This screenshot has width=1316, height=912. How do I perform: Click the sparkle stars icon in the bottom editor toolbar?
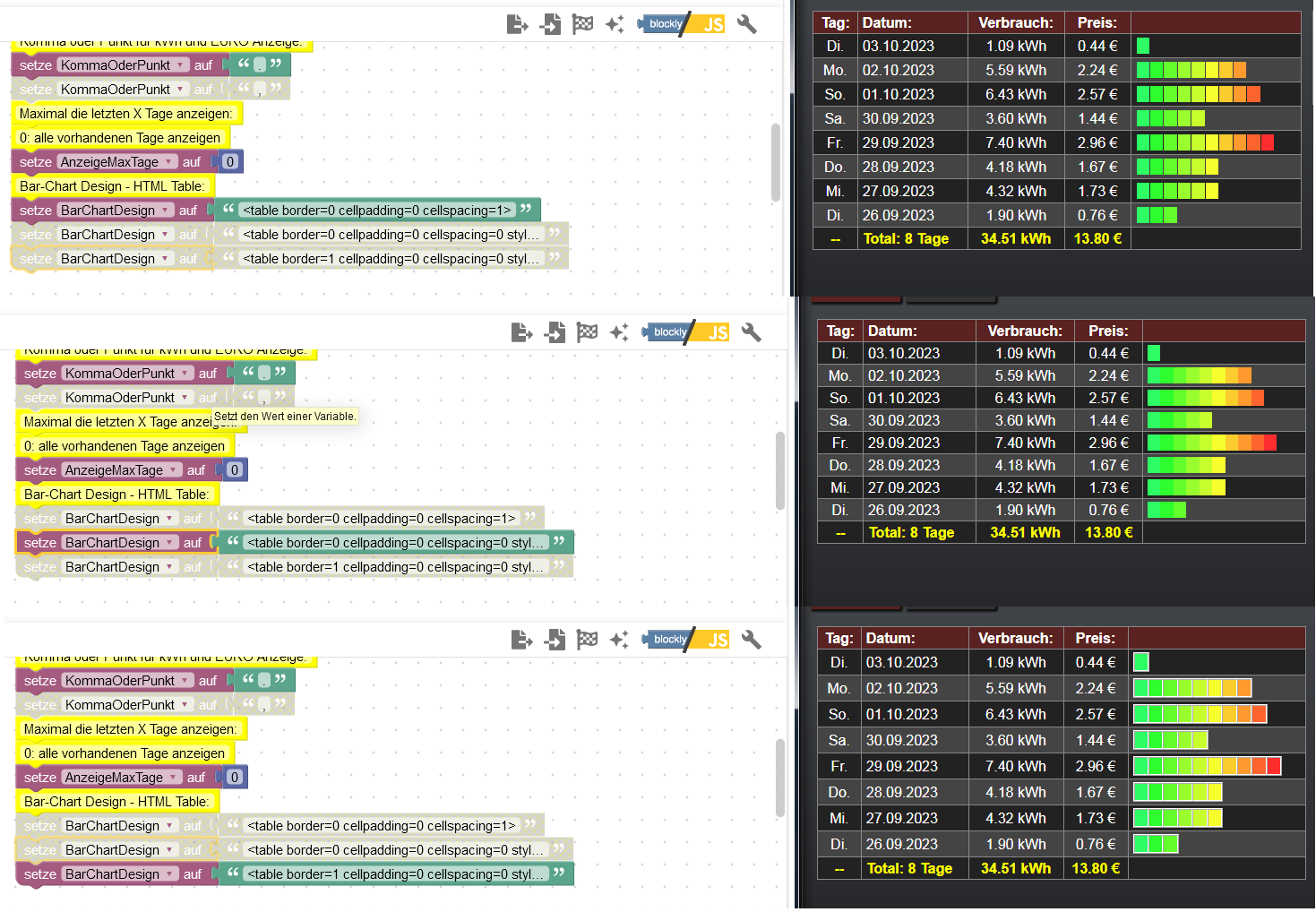619,640
